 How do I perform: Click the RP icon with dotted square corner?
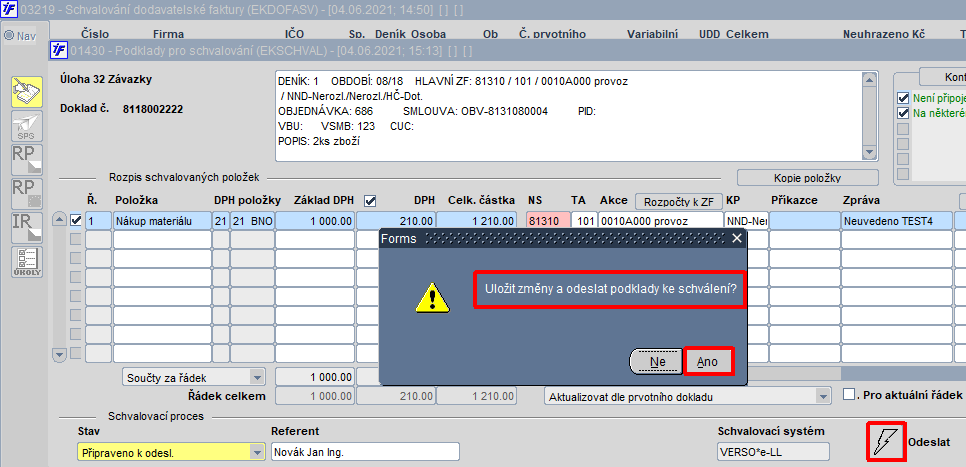tap(27, 194)
